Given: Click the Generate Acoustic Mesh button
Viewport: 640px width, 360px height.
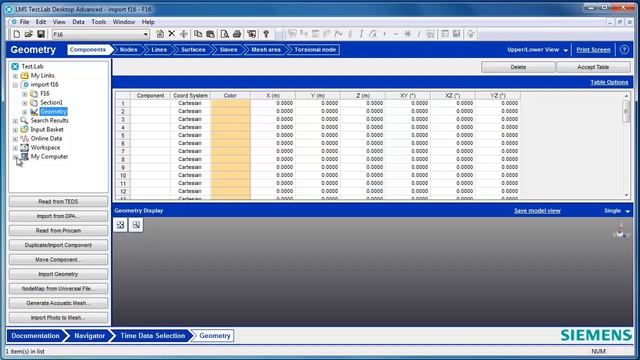Looking at the screenshot, I should (58, 303).
